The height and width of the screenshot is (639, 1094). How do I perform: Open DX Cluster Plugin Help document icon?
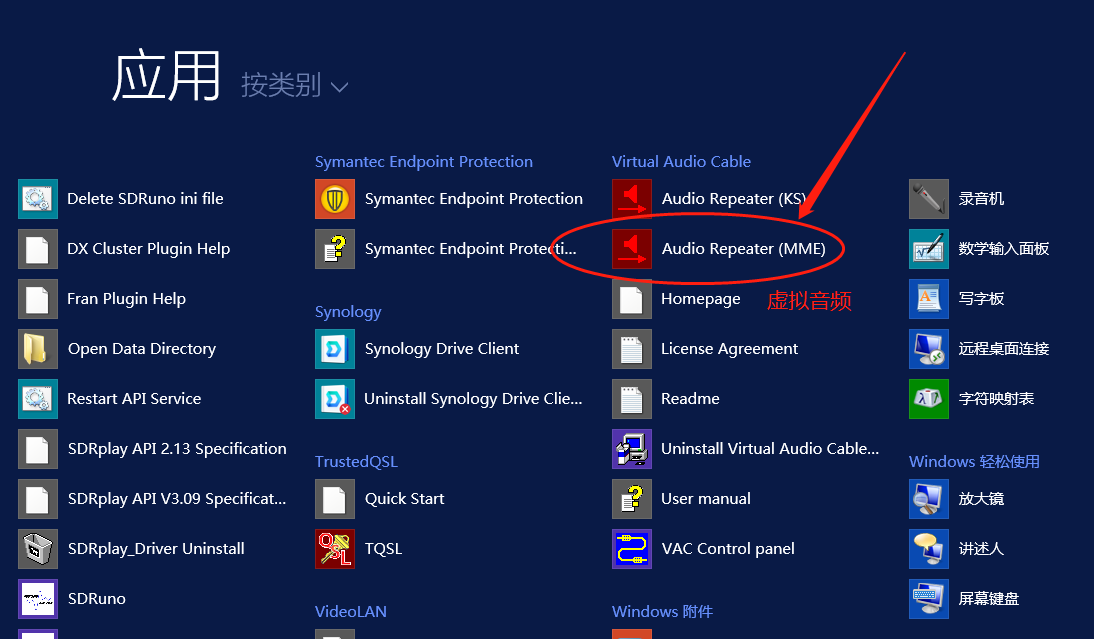tap(38, 249)
